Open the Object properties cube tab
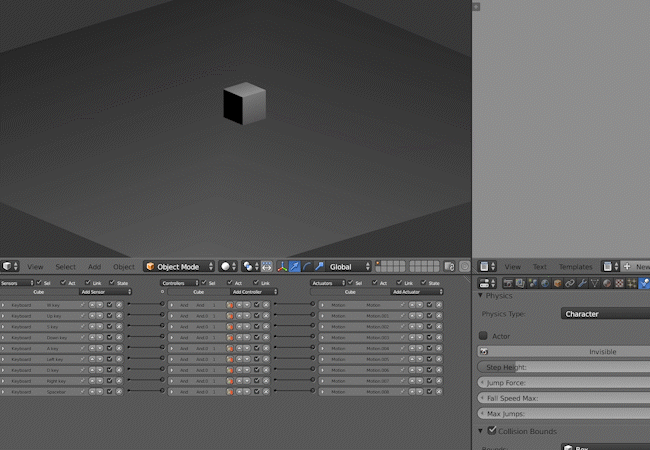The height and width of the screenshot is (450, 650). (558, 283)
